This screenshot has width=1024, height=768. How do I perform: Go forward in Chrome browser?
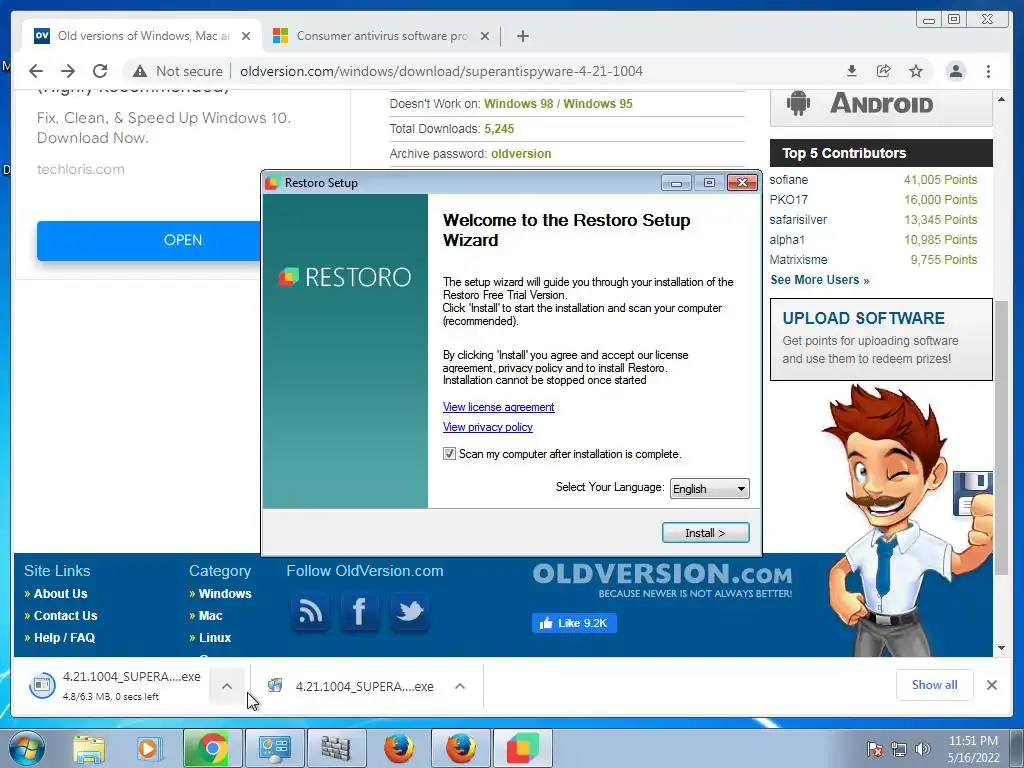(68, 71)
